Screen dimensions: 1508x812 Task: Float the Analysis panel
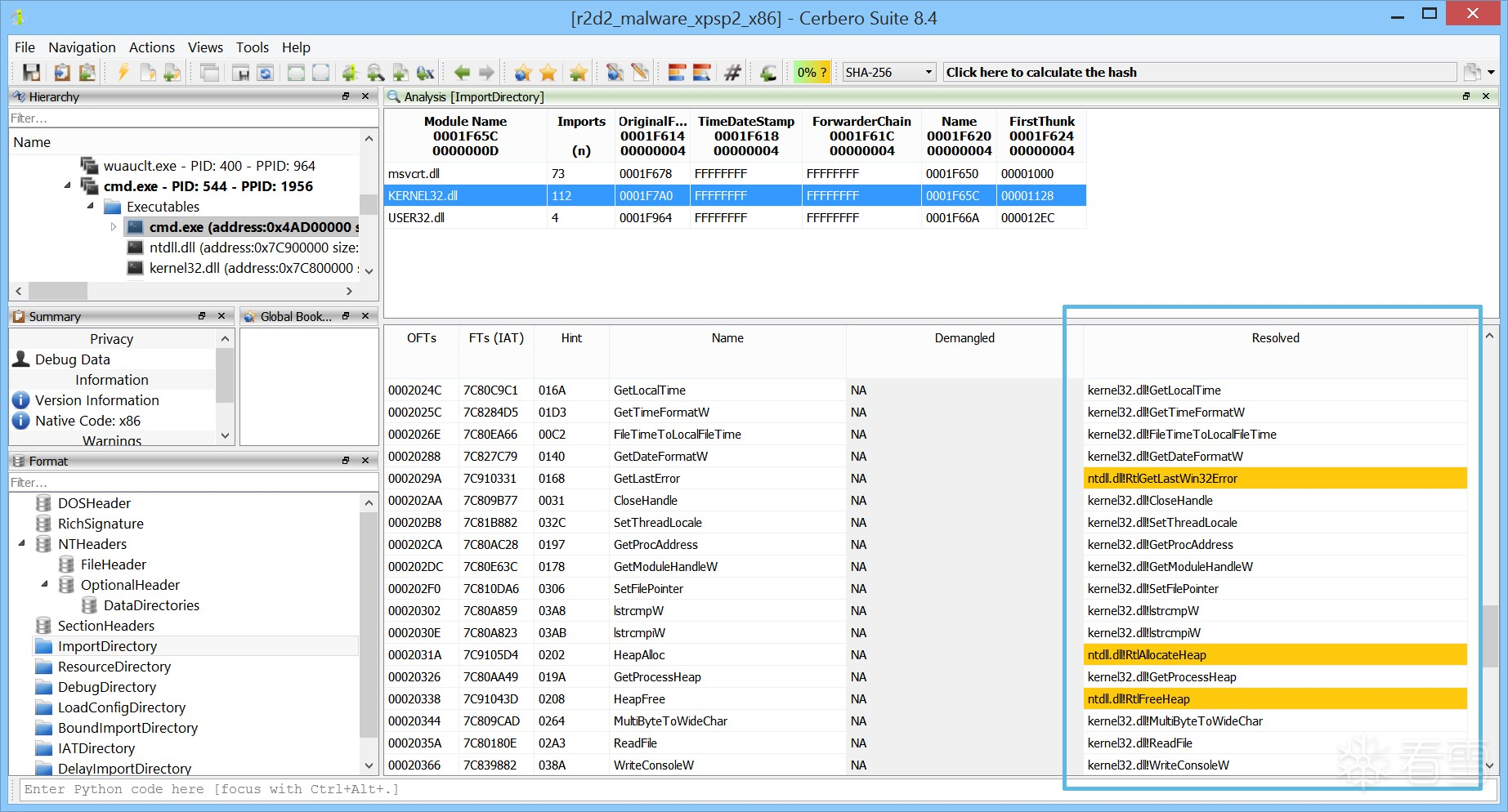click(1466, 96)
